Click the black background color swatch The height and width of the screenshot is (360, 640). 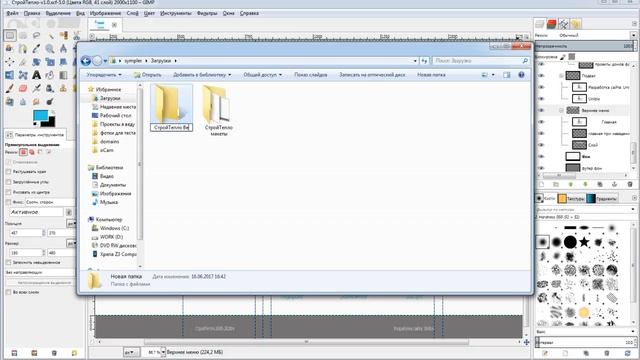pyautogui.click(x=50, y=122)
